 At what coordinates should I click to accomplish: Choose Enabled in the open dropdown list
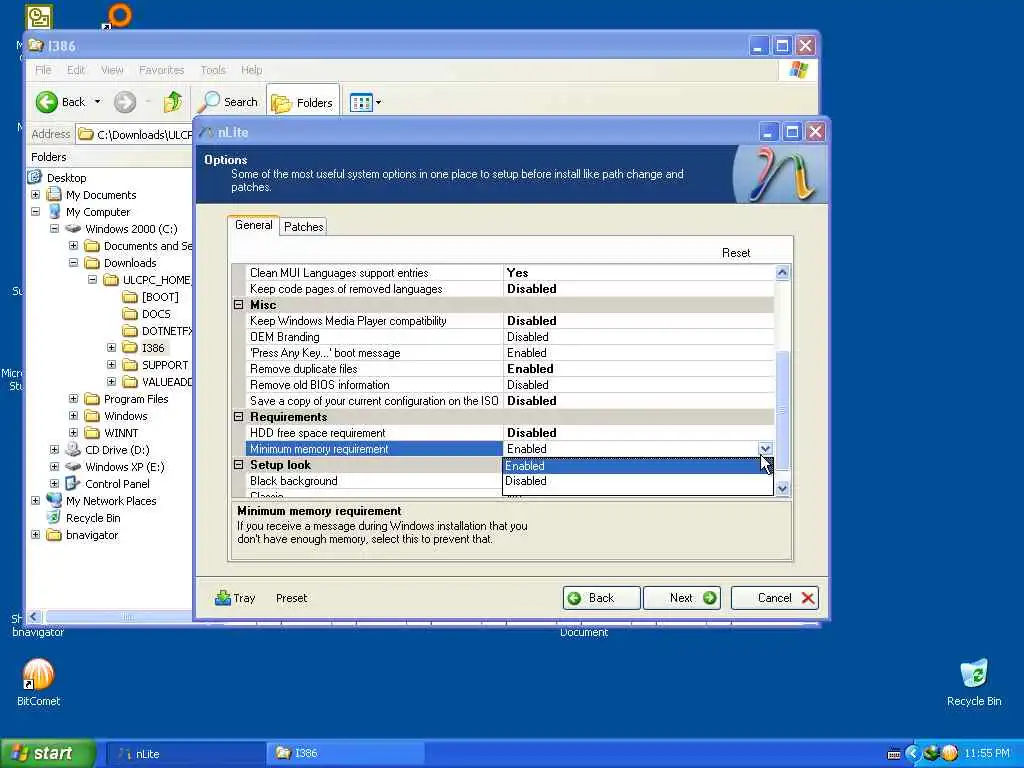click(637, 466)
